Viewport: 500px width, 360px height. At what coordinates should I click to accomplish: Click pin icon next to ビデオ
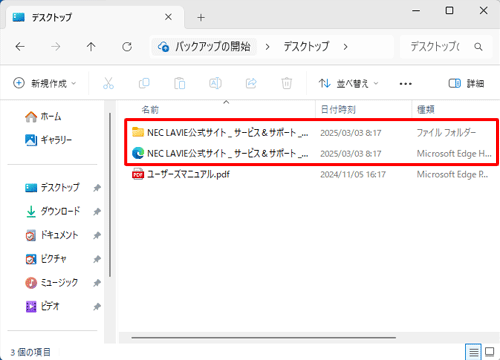click(97, 307)
